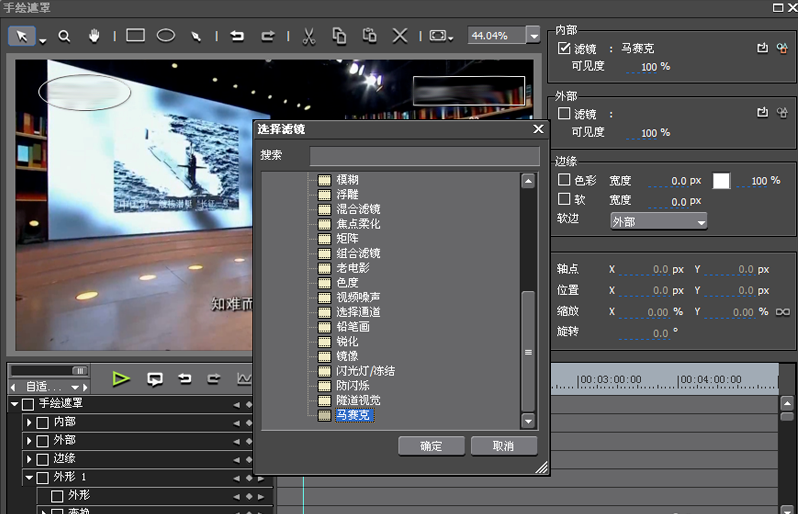Open the 44.04% zoom dropdown
The height and width of the screenshot is (514, 798).
[532, 35]
